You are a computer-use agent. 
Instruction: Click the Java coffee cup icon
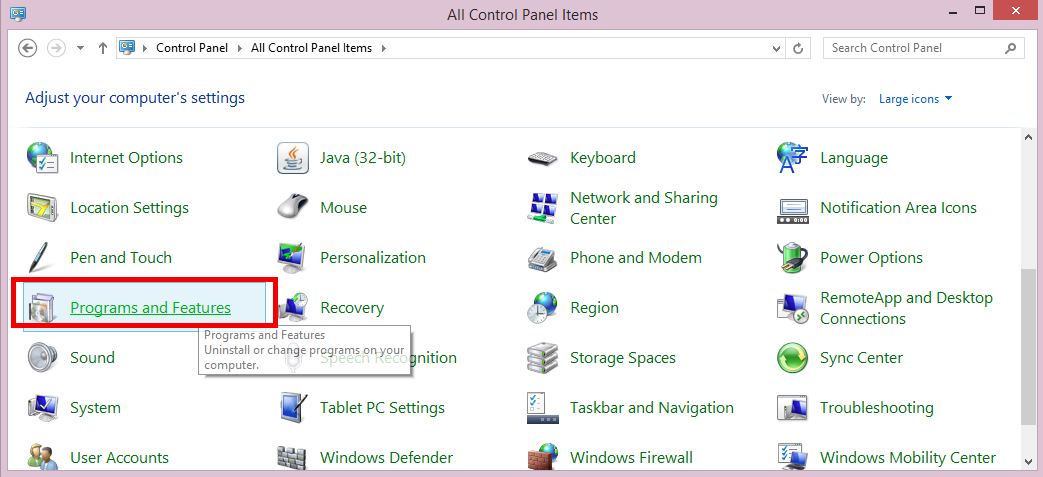(x=292, y=158)
